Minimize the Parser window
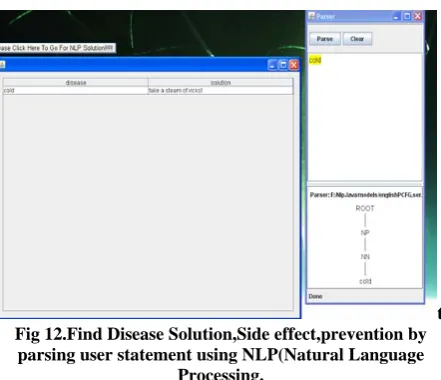Screen dimensions: 441x380 (396, 16)
